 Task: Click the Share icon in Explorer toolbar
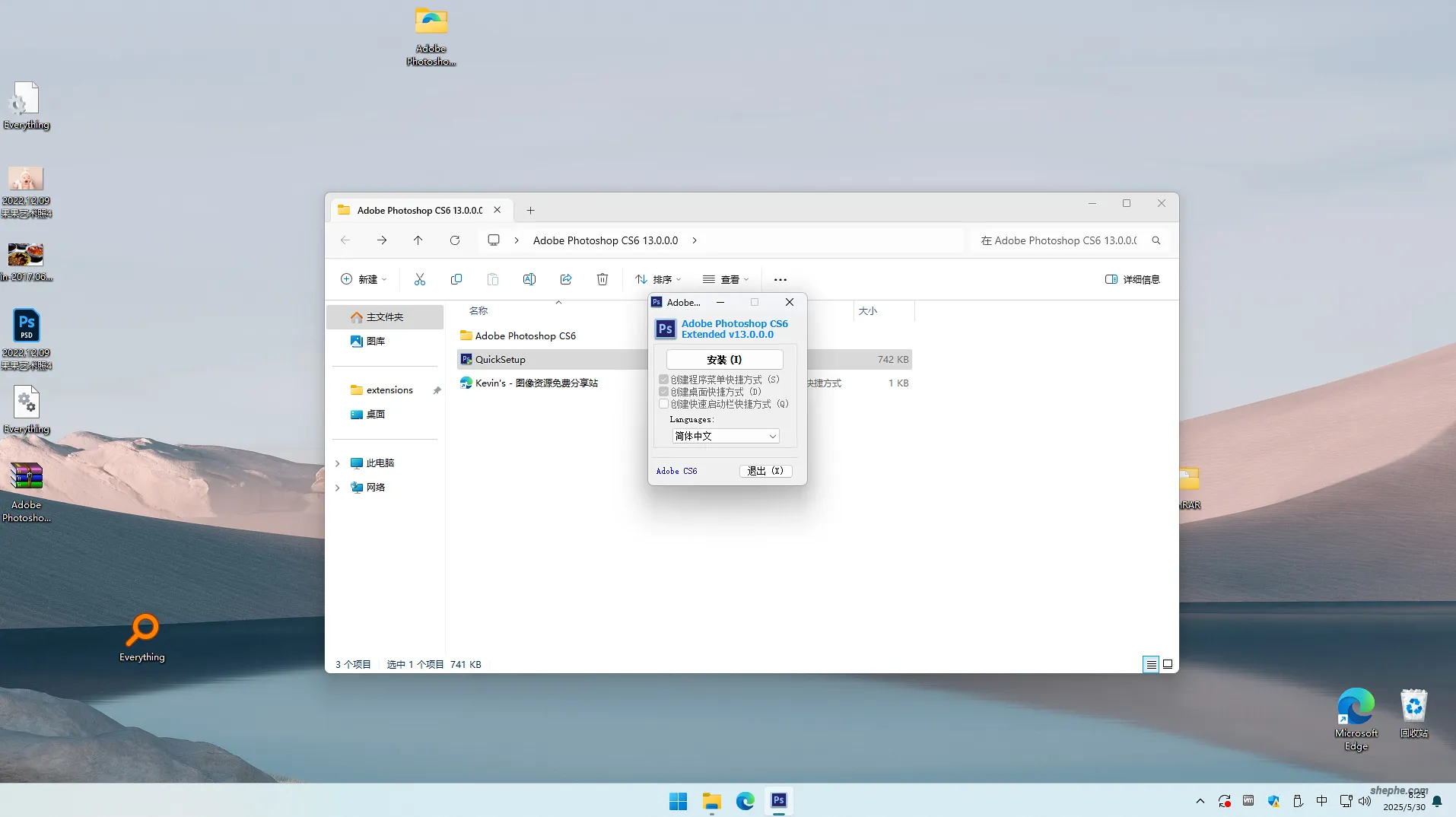coord(566,279)
